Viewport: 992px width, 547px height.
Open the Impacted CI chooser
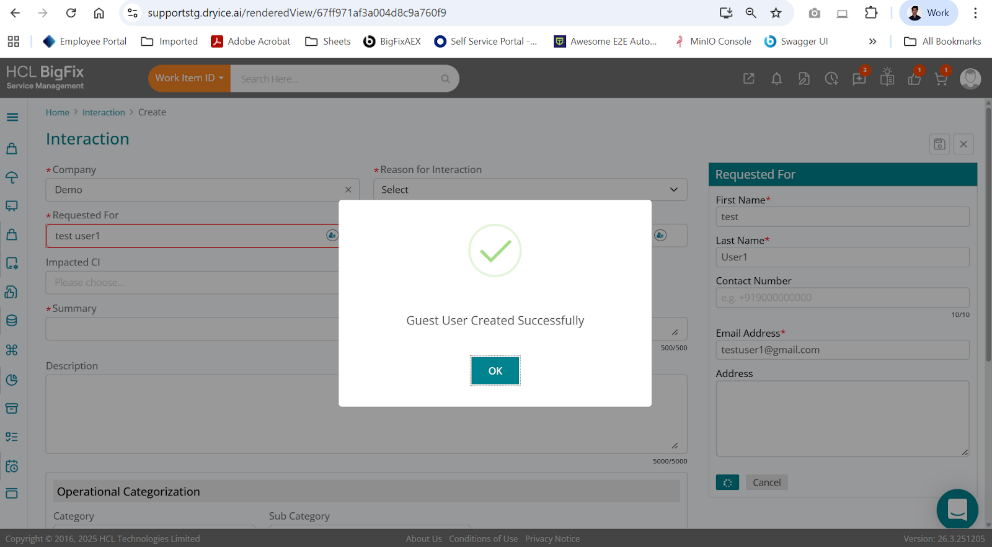point(192,283)
